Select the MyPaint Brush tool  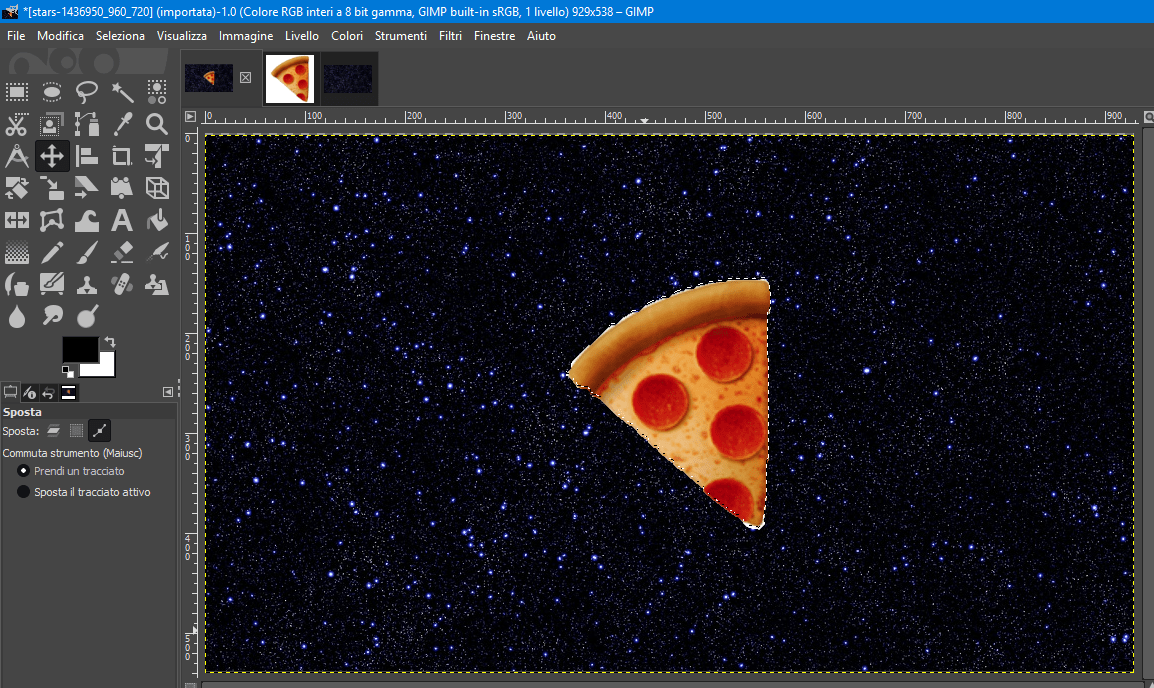52,284
